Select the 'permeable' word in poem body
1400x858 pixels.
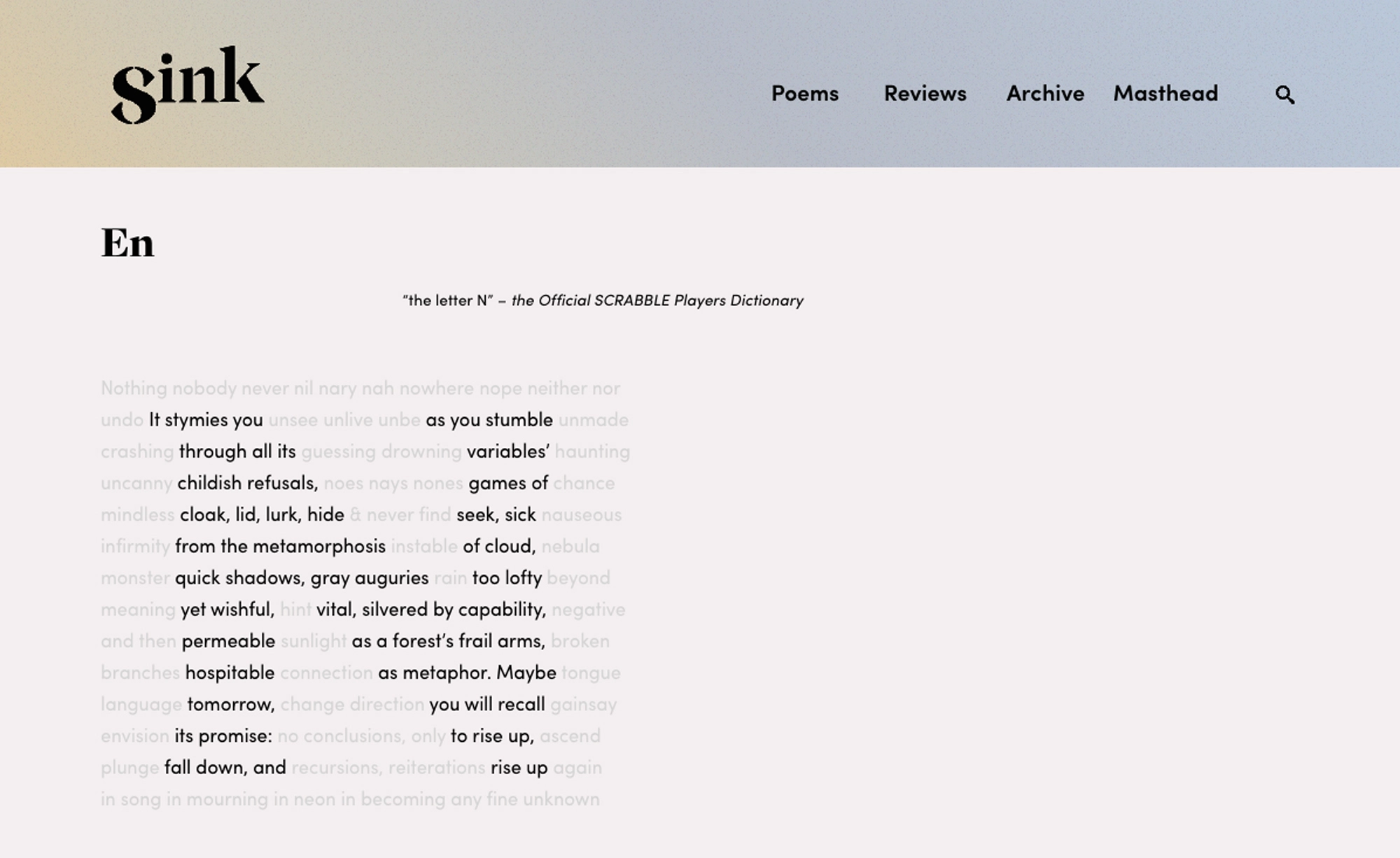click(228, 640)
